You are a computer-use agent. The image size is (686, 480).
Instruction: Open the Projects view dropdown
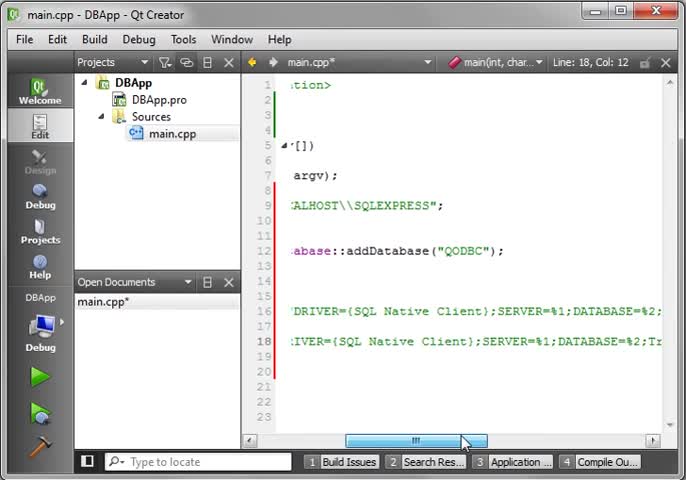pyautogui.click(x=113, y=63)
